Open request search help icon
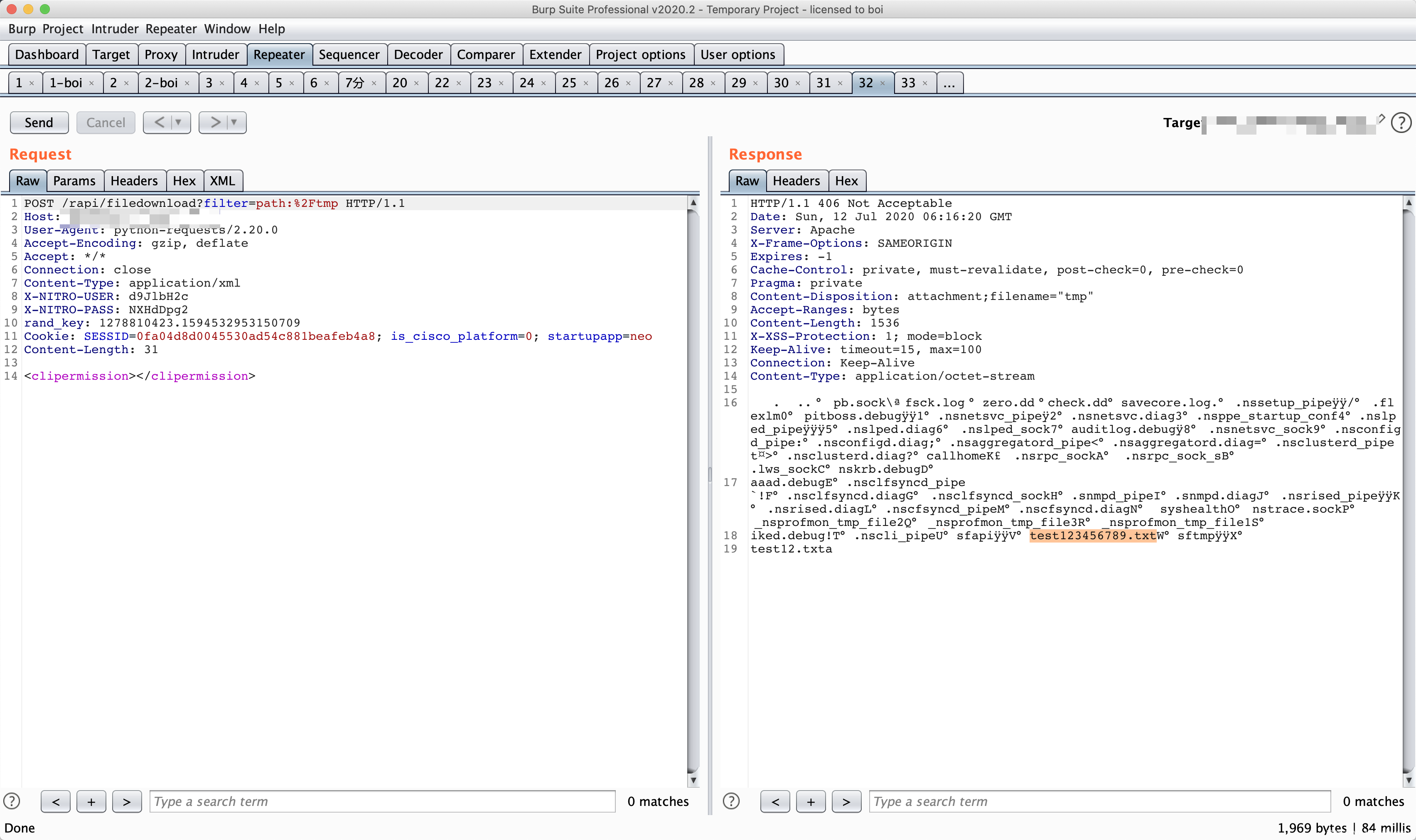Screen dimensions: 1416x840 tap(12, 801)
